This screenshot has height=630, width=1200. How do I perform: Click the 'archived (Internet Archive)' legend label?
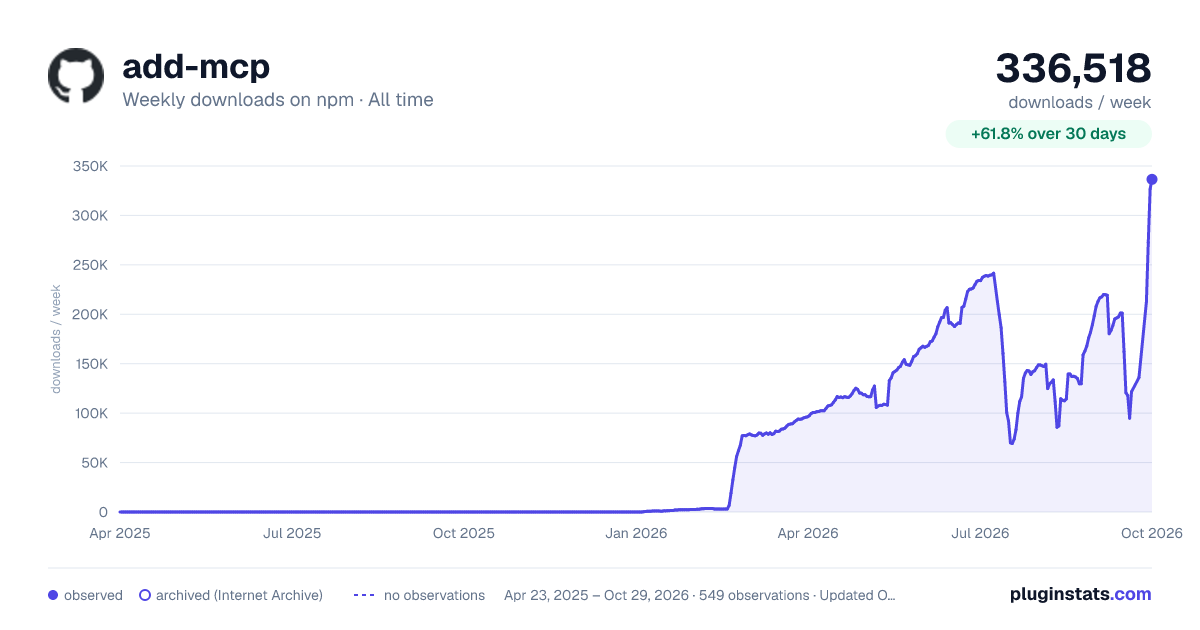239,595
